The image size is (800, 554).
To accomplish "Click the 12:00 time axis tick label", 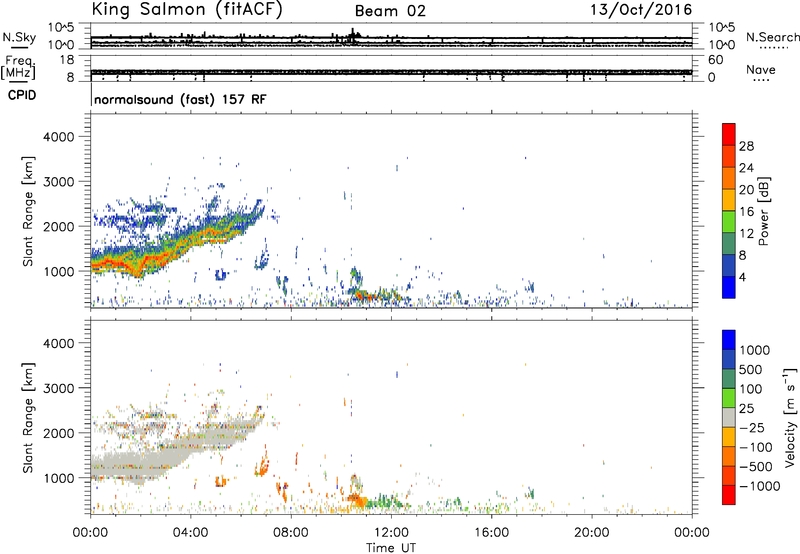I will (x=391, y=533).
